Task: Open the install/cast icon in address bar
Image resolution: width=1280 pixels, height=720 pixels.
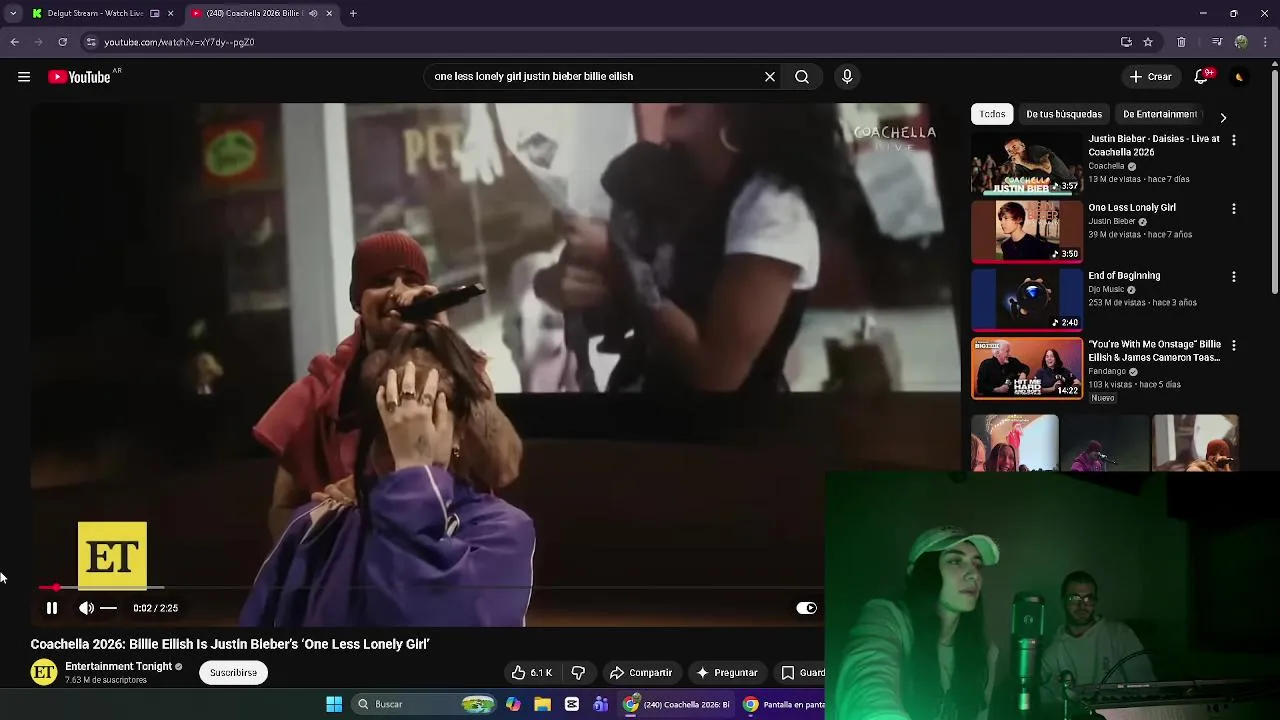Action: (1126, 42)
